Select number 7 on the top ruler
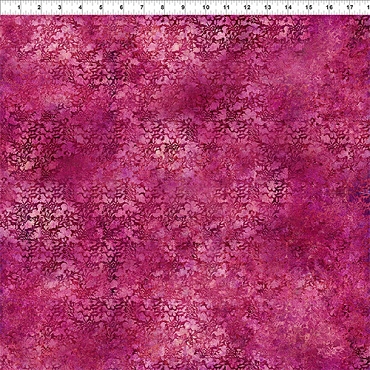 [x=142, y=7]
